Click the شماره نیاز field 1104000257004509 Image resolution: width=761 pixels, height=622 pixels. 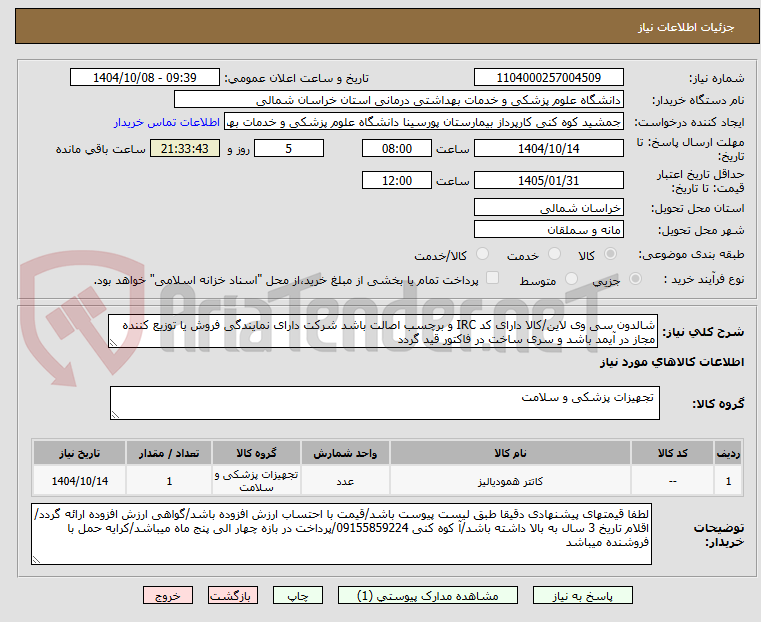coord(548,78)
